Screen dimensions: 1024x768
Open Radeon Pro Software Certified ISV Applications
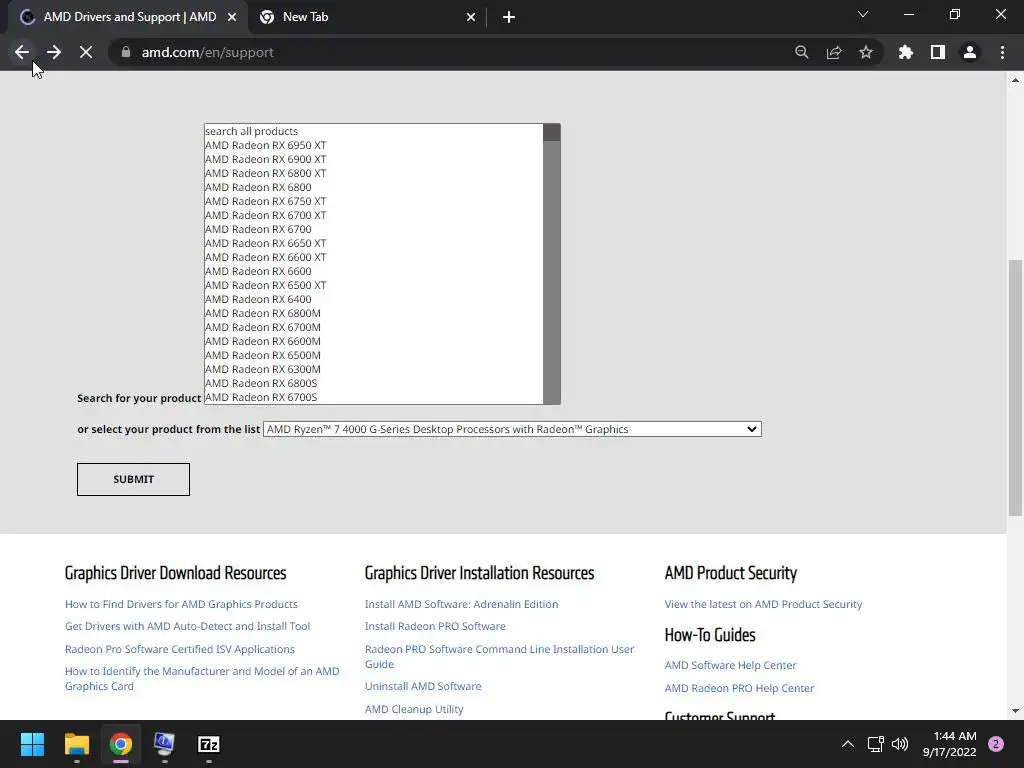point(180,649)
